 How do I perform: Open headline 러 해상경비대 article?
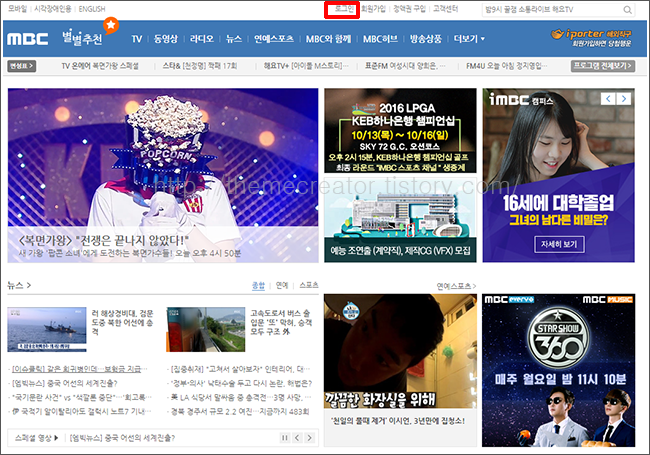[x=122, y=322]
